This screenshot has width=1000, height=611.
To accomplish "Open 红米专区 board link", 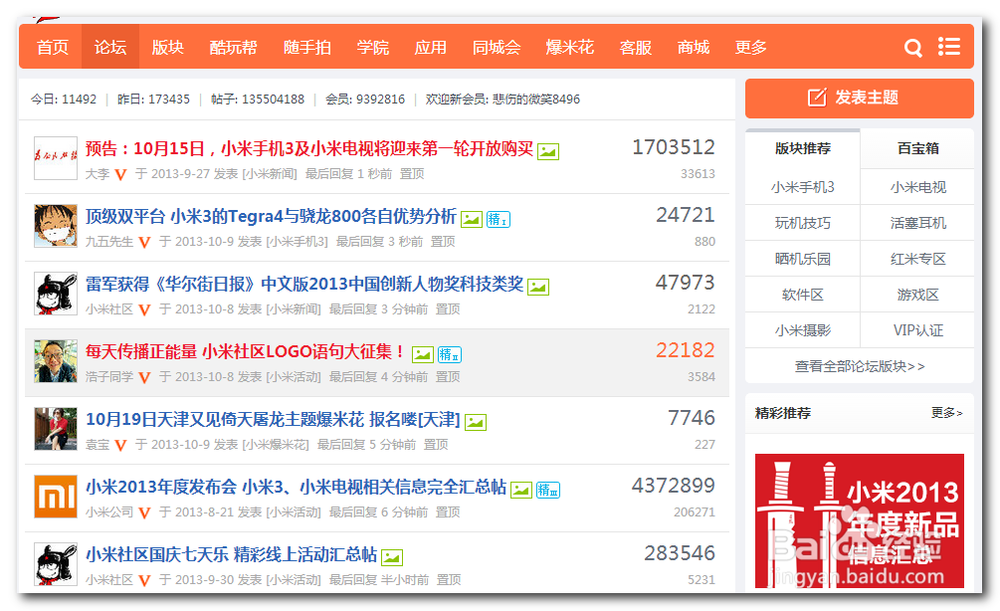I will (x=918, y=258).
